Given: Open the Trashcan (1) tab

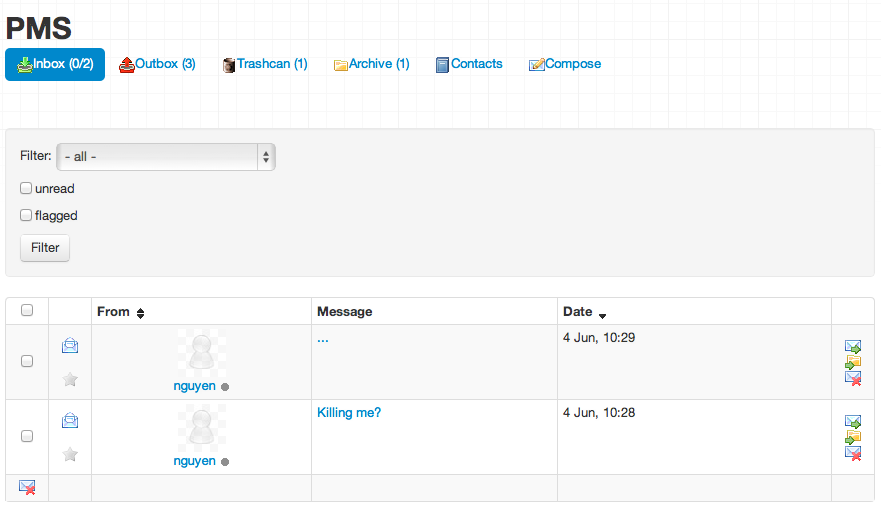Looking at the screenshot, I should [265, 64].
